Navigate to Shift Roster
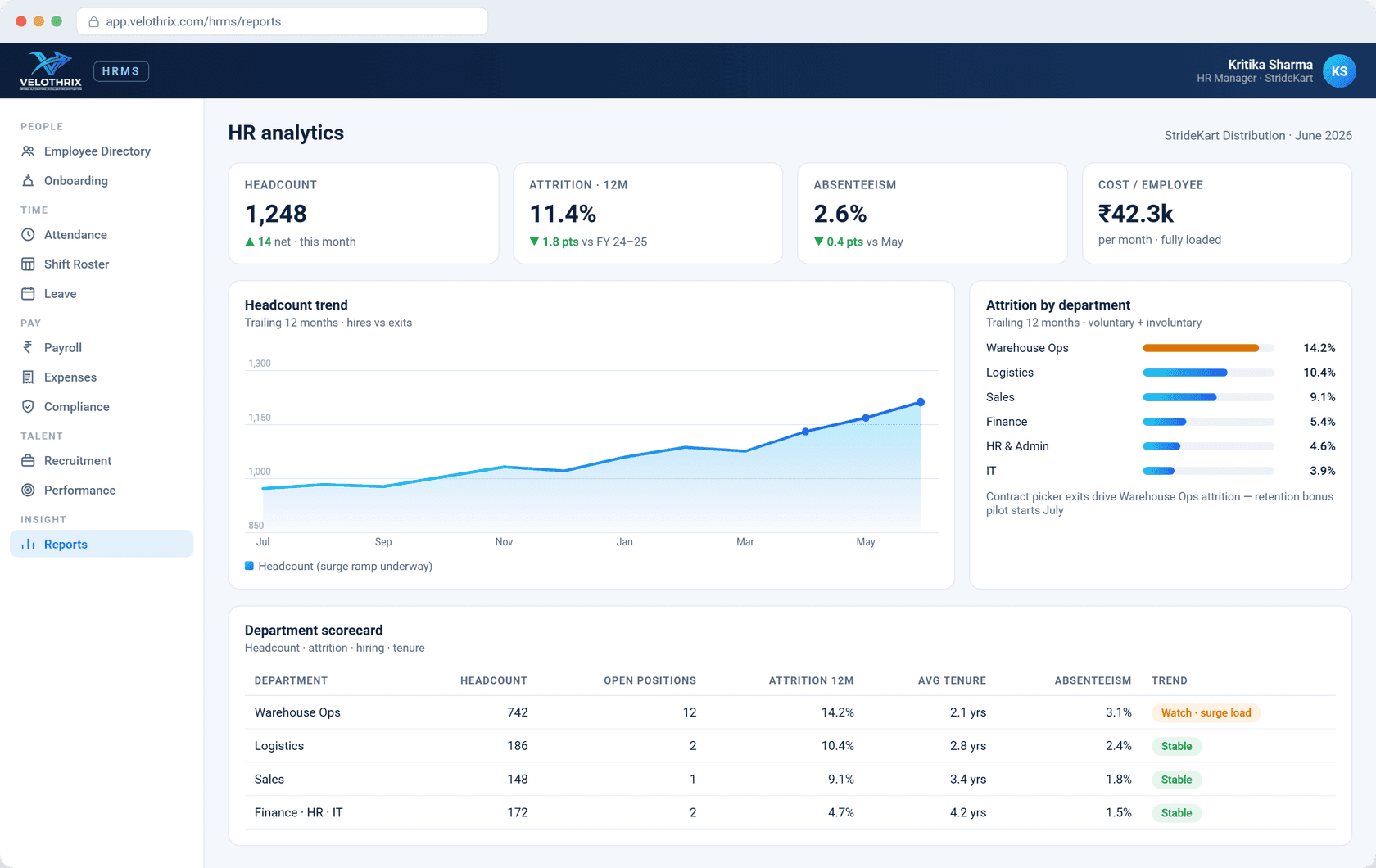 pyautogui.click(x=102, y=264)
